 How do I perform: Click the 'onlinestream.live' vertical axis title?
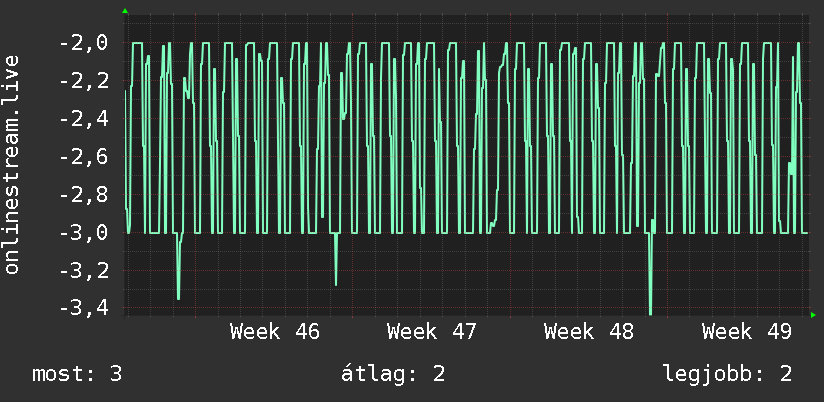click(x=12, y=165)
